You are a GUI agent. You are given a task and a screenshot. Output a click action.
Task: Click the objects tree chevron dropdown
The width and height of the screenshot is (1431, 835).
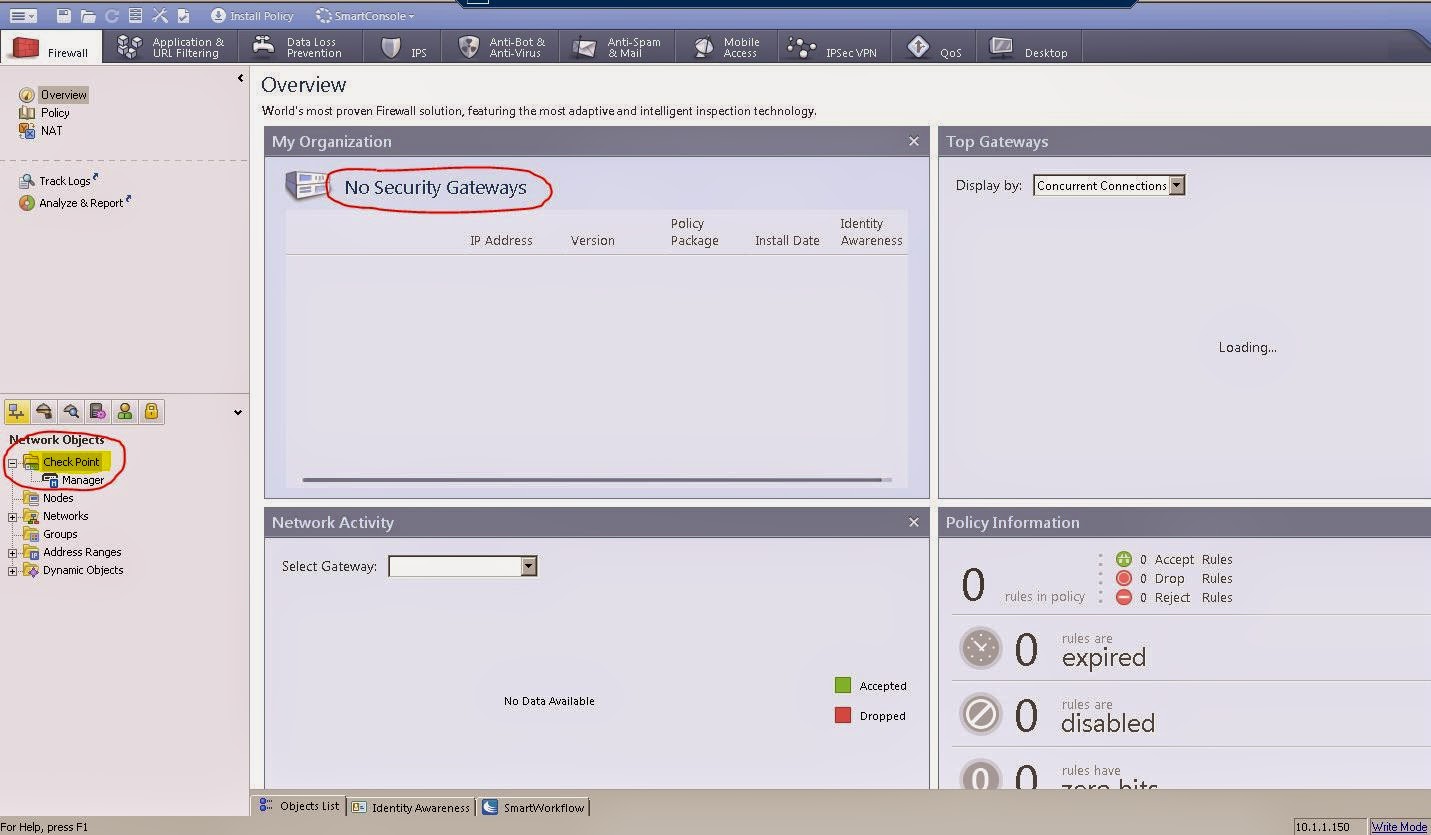pos(237,412)
